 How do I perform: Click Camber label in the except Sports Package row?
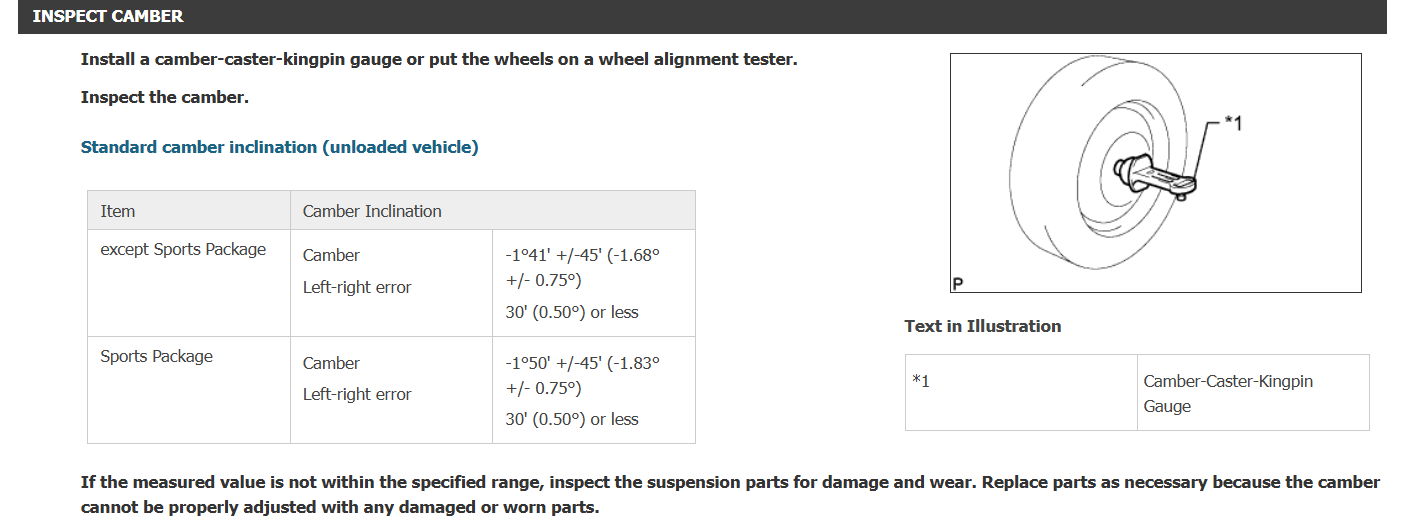[x=331, y=255]
